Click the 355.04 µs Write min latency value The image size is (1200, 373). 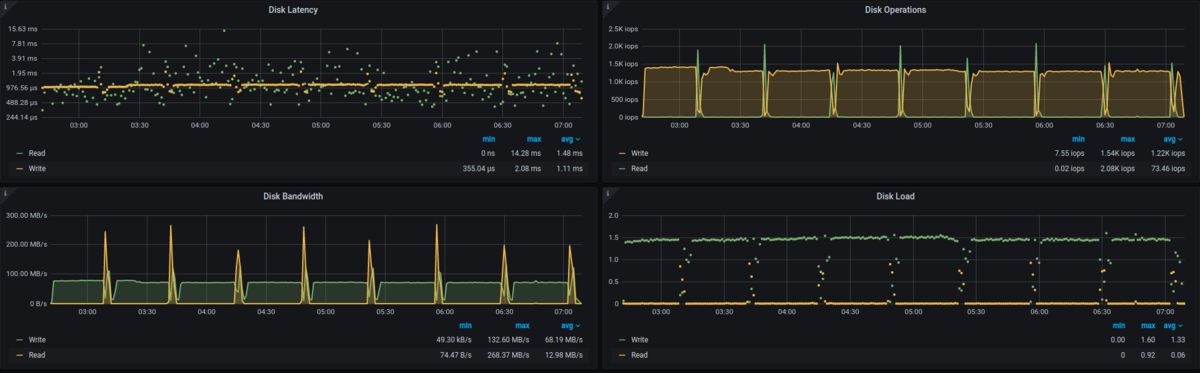(478, 168)
